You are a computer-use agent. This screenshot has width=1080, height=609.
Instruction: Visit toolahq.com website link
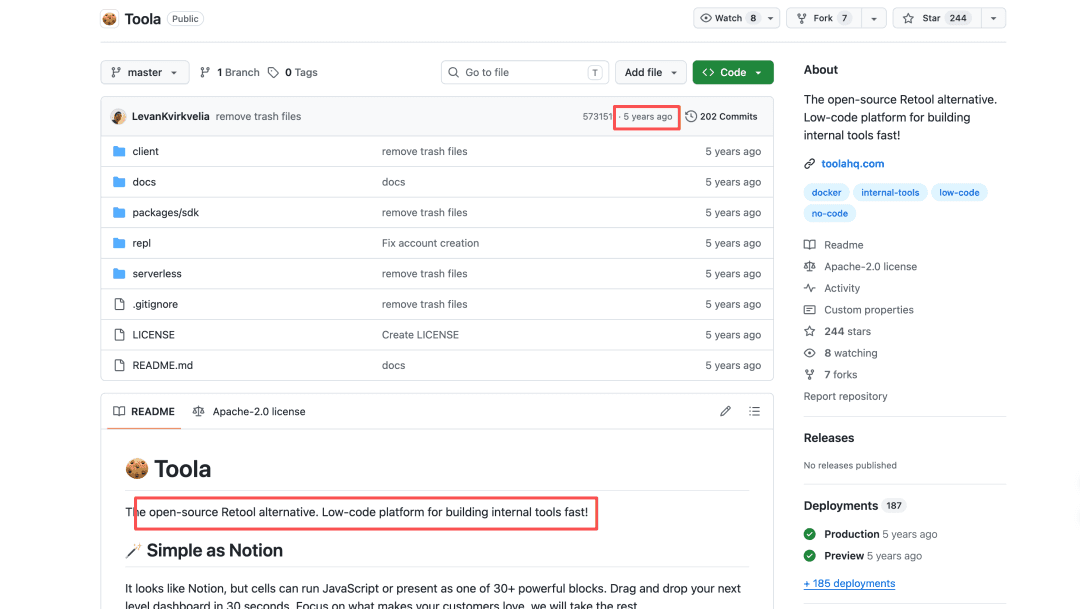click(853, 163)
